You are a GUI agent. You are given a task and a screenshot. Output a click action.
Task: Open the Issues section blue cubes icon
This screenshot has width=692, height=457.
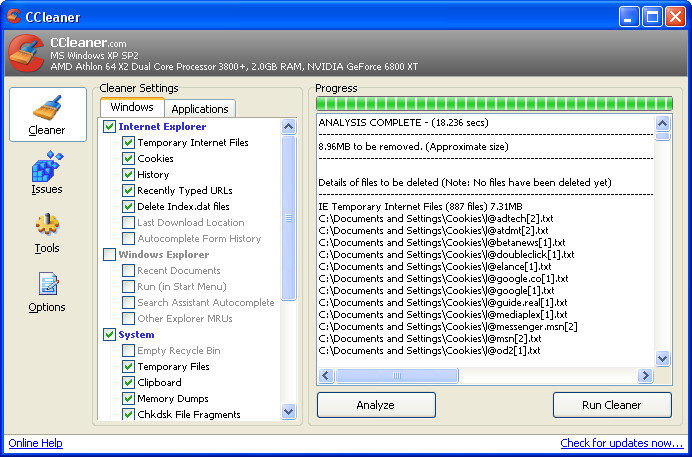pos(47,166)
